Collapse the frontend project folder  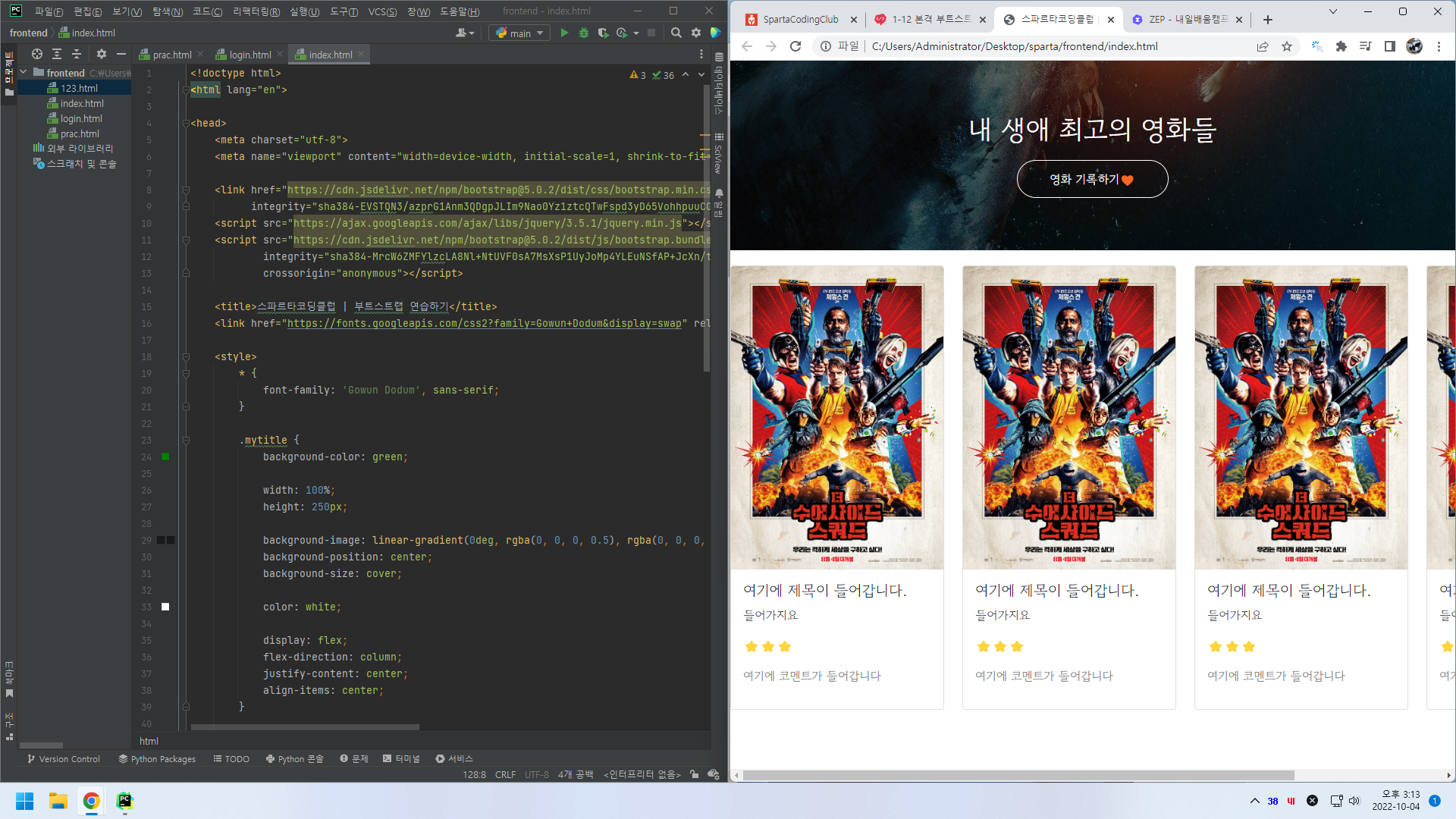24,73
